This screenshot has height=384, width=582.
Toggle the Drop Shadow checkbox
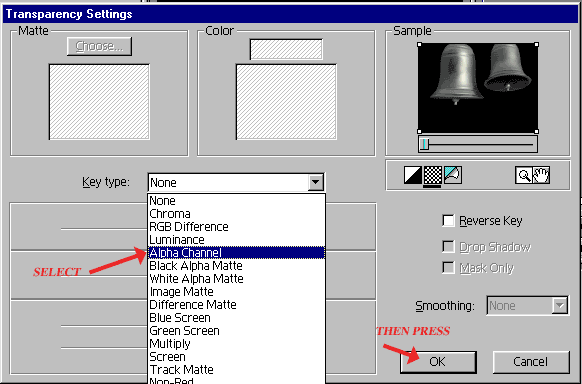448,246
